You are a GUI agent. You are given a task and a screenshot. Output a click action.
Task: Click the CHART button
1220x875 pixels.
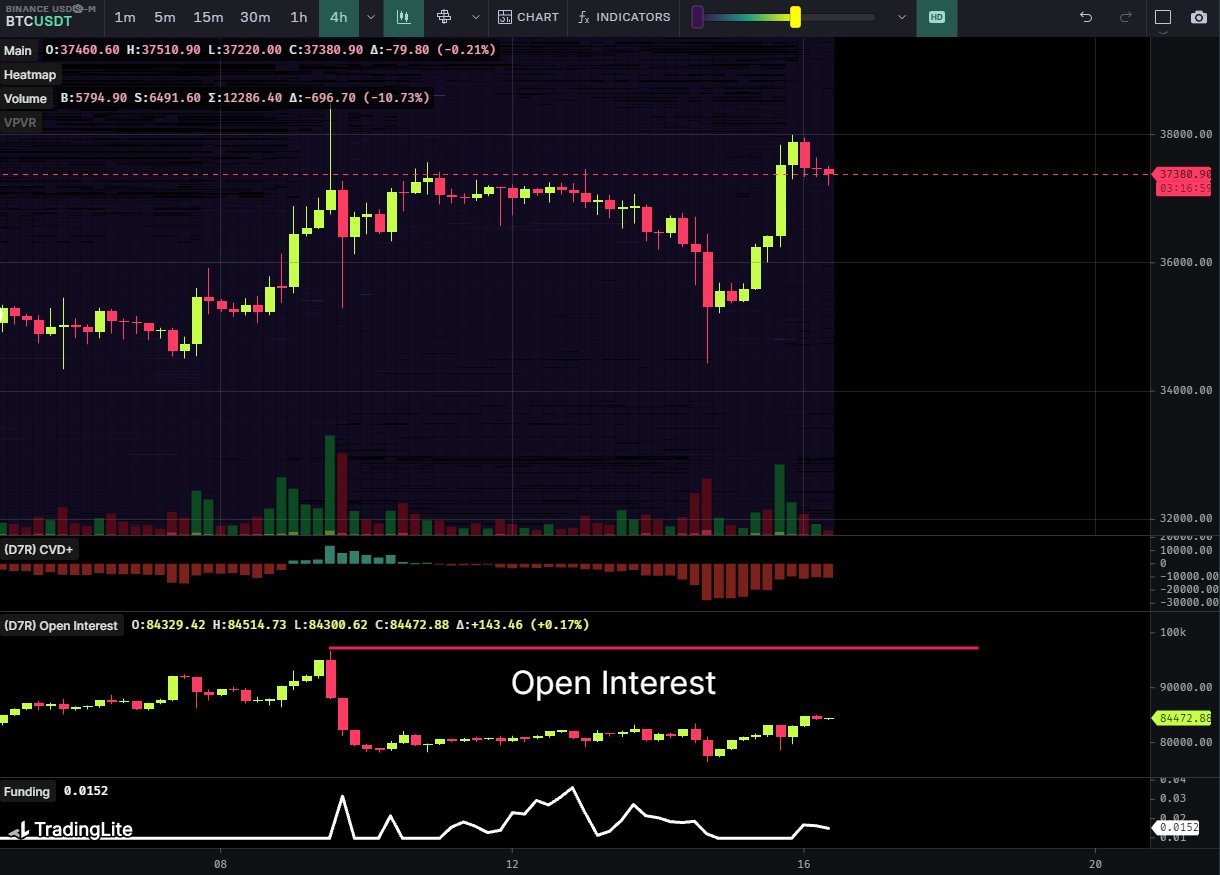pyautogui.click(x=529, y=17)
